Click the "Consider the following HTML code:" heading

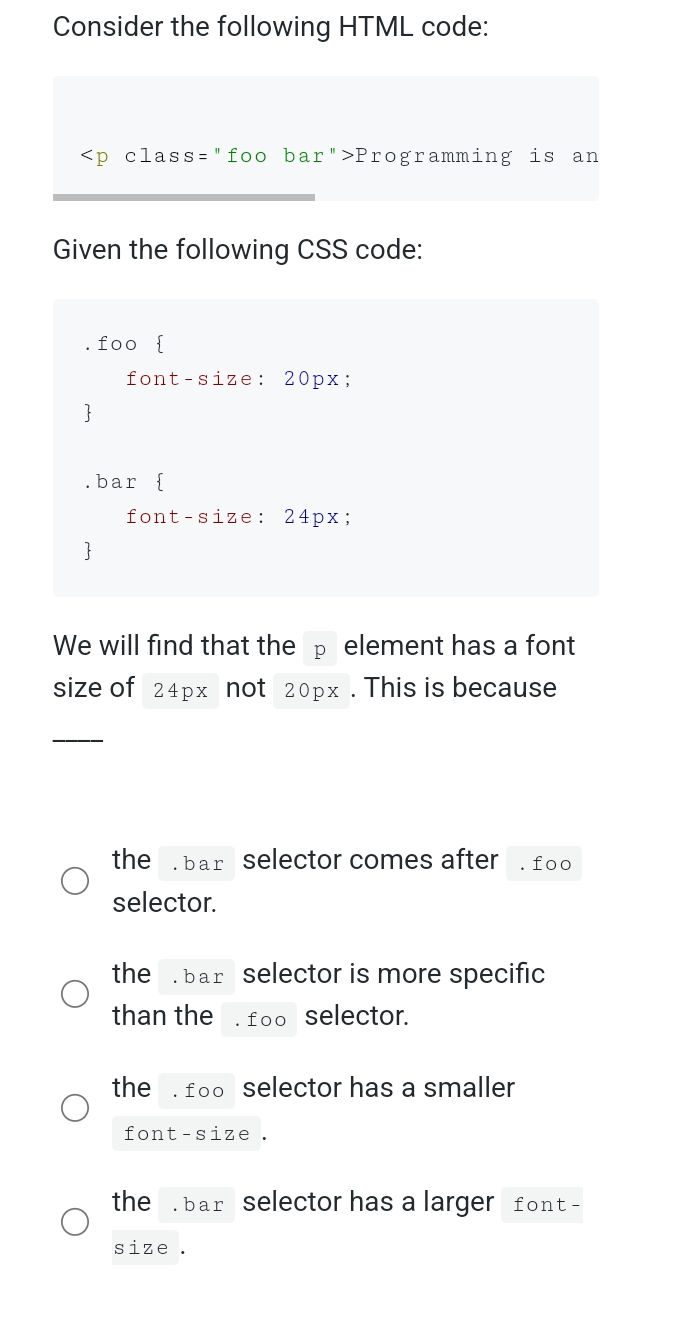click(x=271, y=27)
